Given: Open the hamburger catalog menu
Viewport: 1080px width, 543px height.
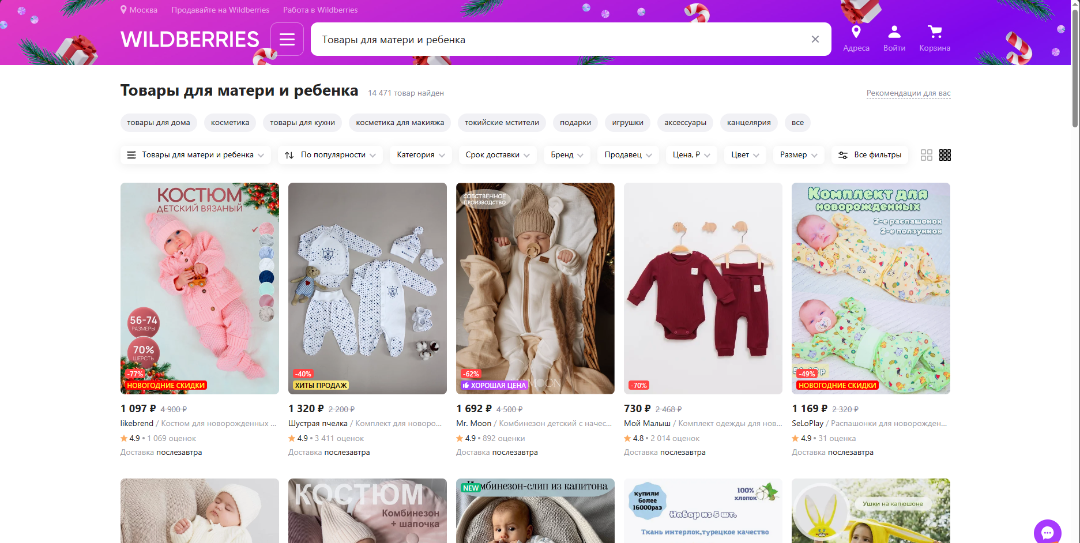Looking at the screenshot, I should (x=287, y=40).
